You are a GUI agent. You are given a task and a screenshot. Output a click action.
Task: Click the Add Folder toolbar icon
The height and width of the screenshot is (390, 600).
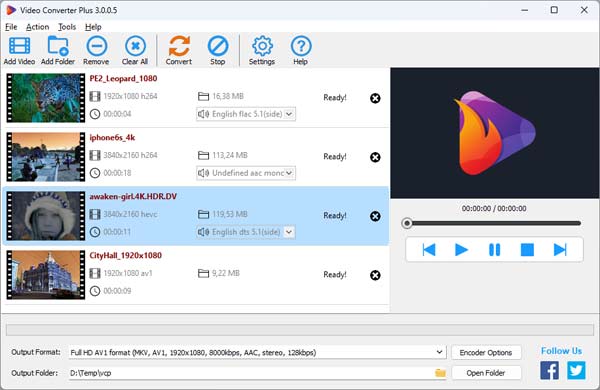58,46
